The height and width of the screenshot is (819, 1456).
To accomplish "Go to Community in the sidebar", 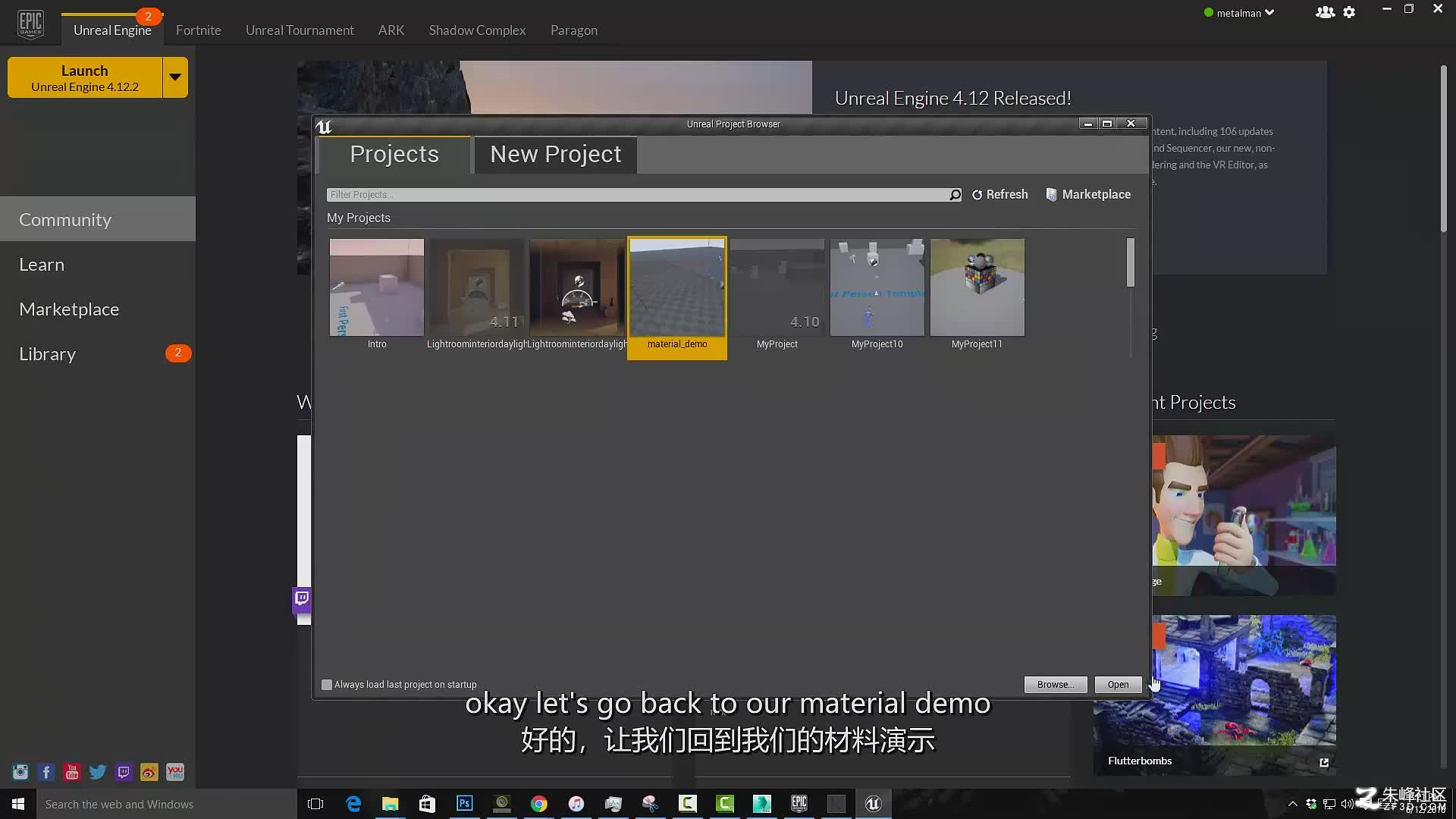I will (x=98, y=219).
